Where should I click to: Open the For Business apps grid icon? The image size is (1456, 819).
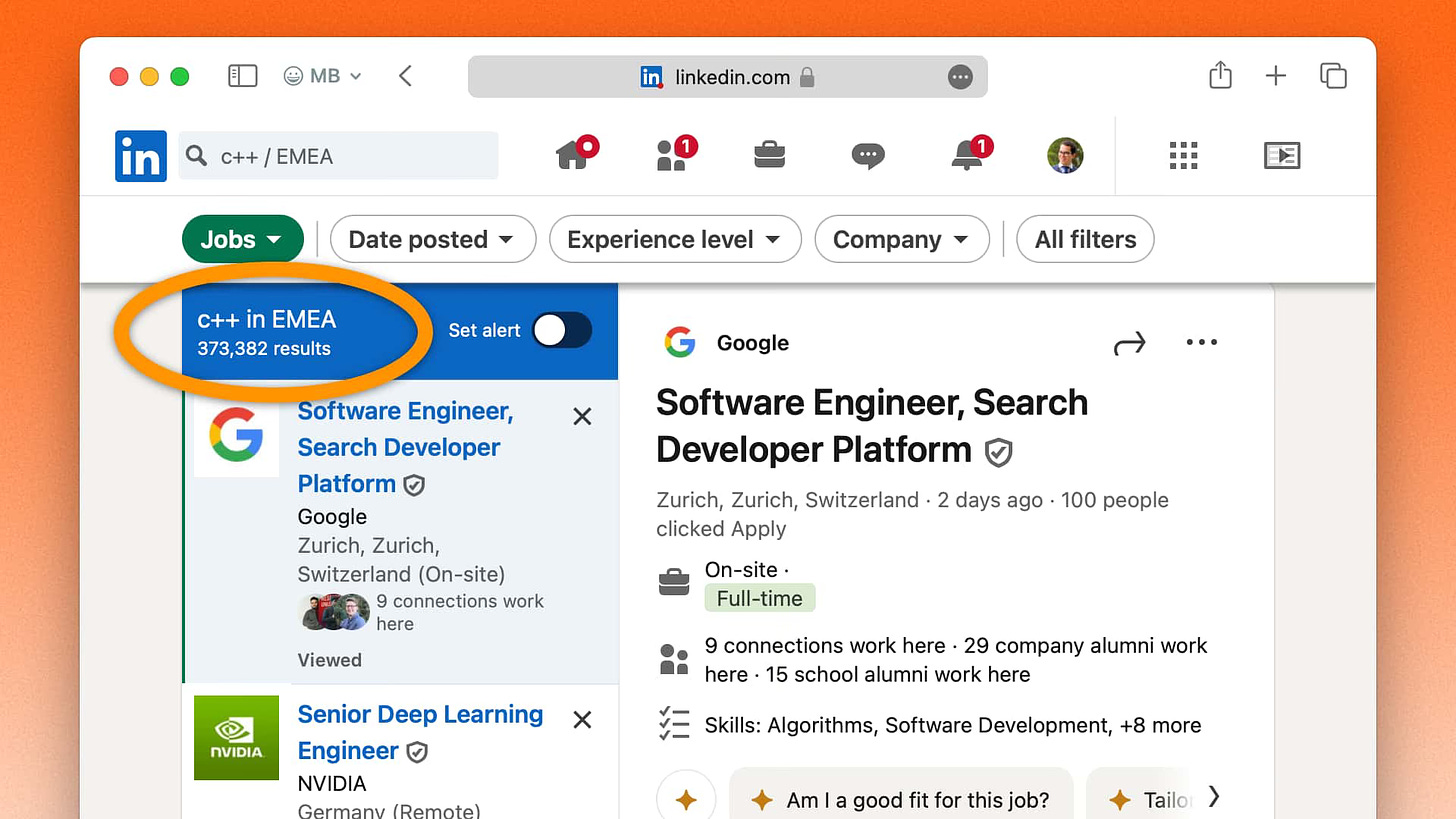click(1183, 155)
